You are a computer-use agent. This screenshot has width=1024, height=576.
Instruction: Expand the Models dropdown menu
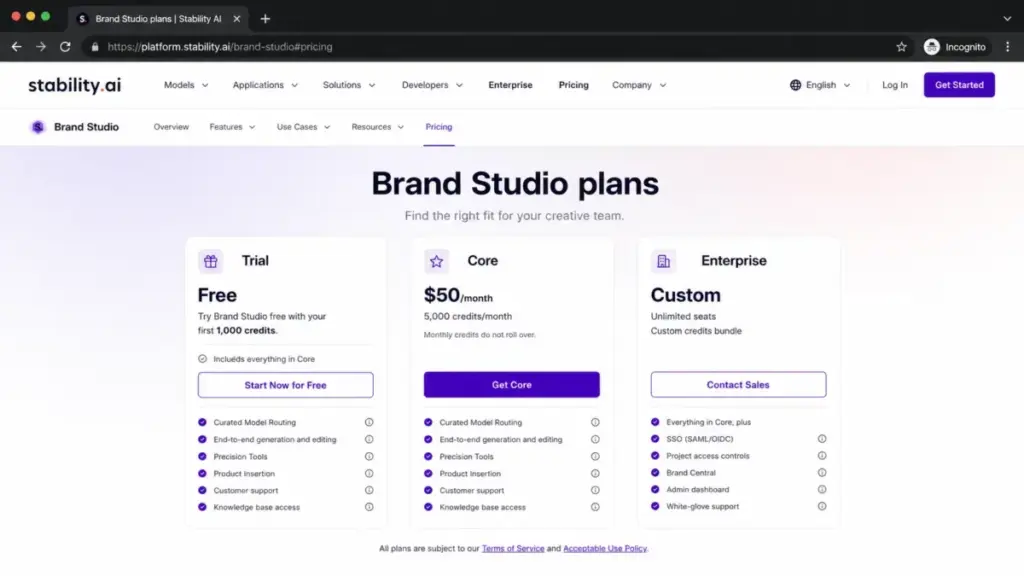coord(186,85)
